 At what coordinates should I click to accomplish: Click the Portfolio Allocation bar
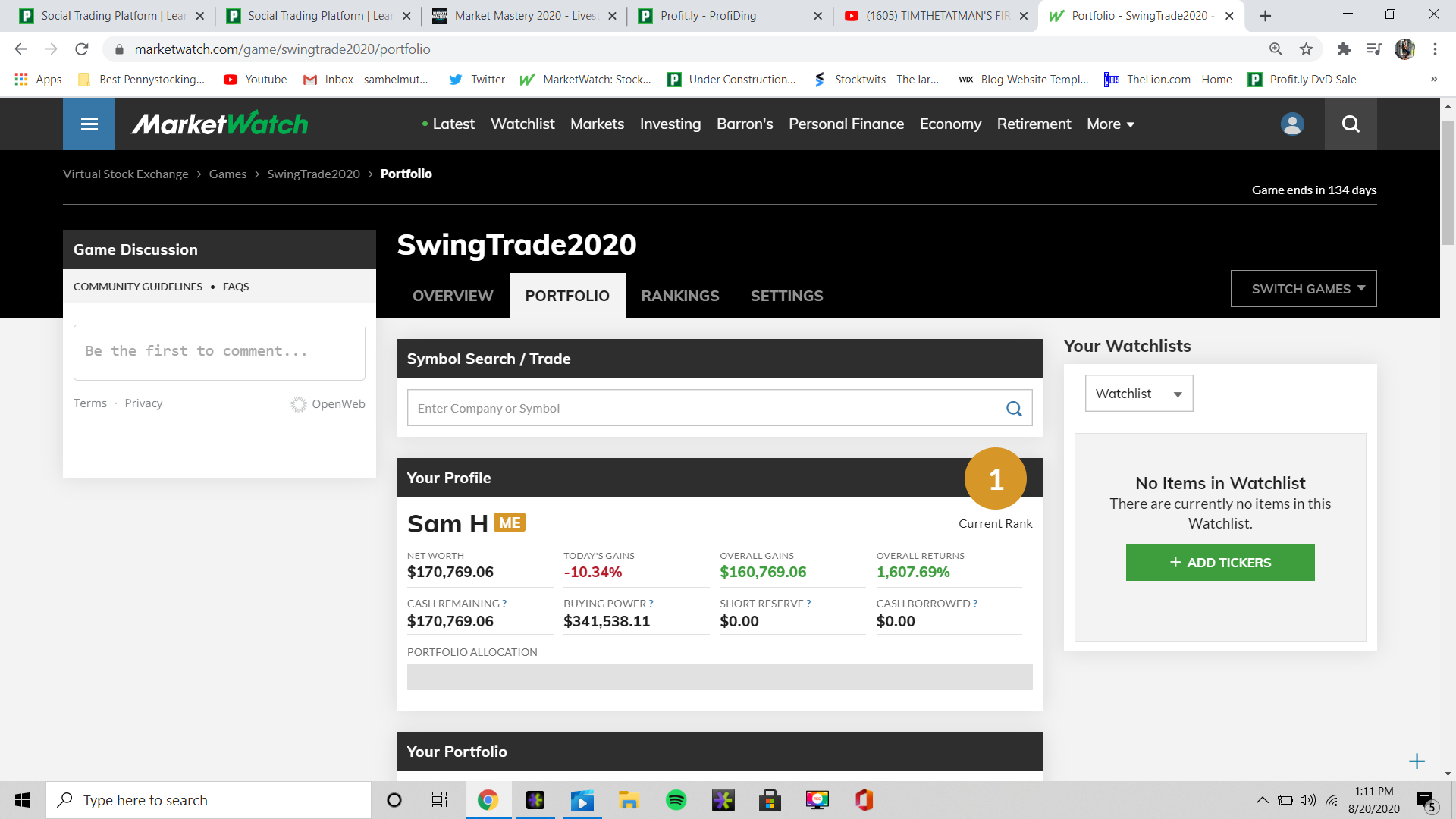click(719, 676)
